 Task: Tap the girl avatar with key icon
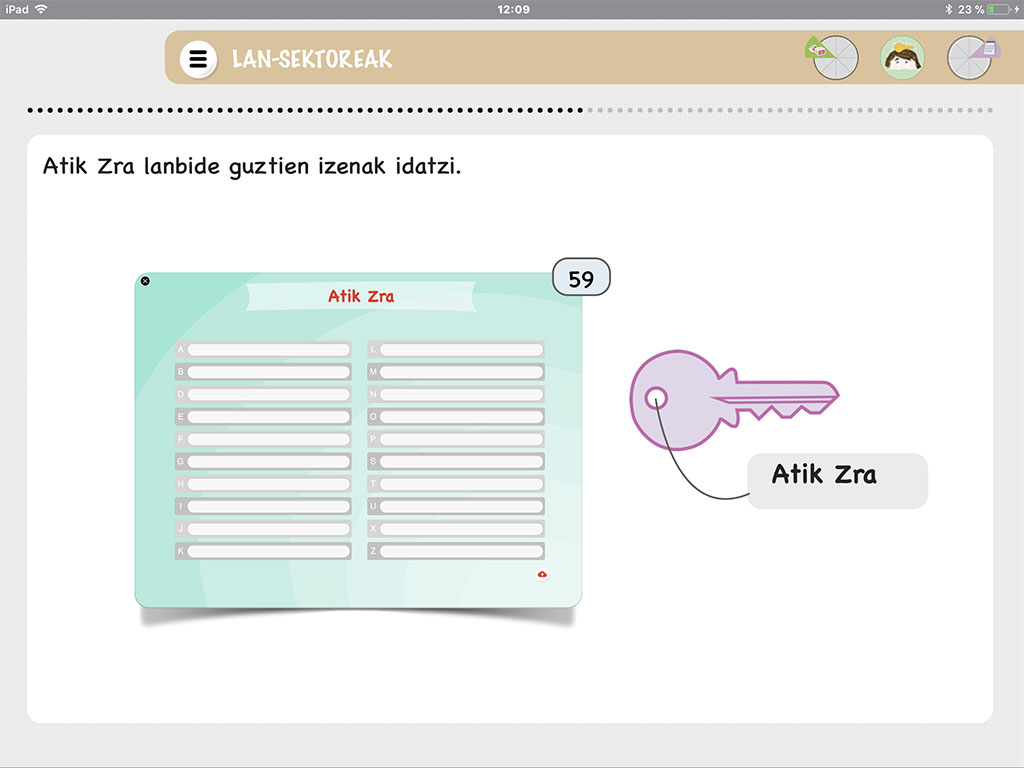pyautogui.click(x=902, y=58)
